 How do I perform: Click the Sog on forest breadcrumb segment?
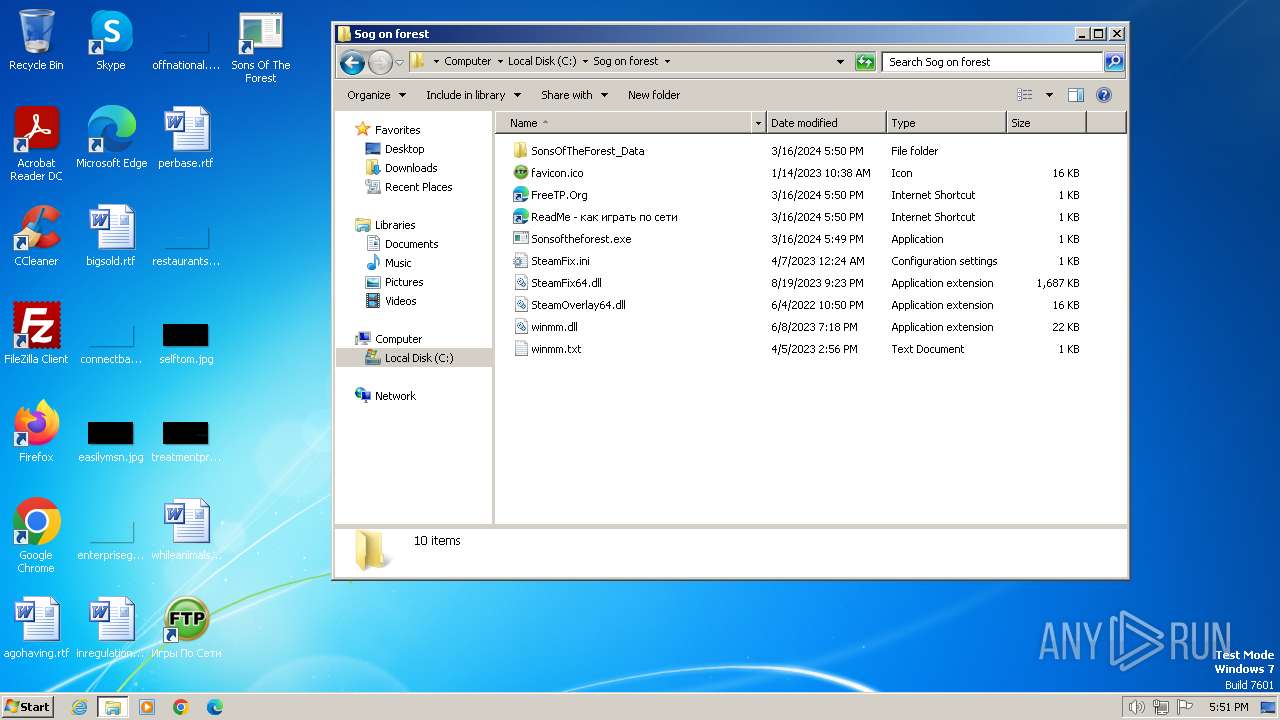626,62
